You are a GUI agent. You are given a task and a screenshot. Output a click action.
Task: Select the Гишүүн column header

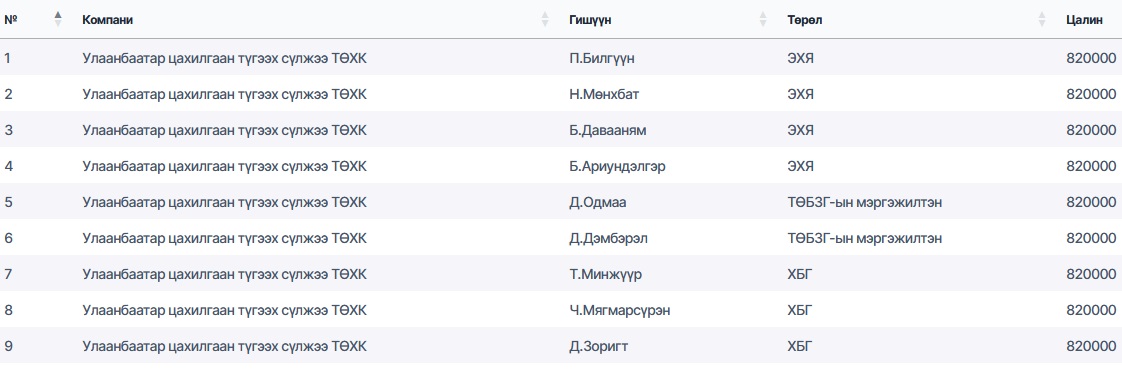click(x=590, y=20)
